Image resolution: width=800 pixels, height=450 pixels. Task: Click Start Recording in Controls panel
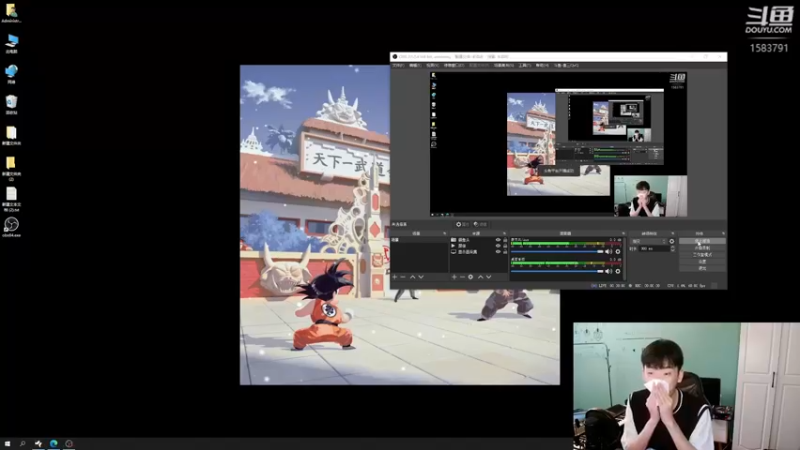703,248
